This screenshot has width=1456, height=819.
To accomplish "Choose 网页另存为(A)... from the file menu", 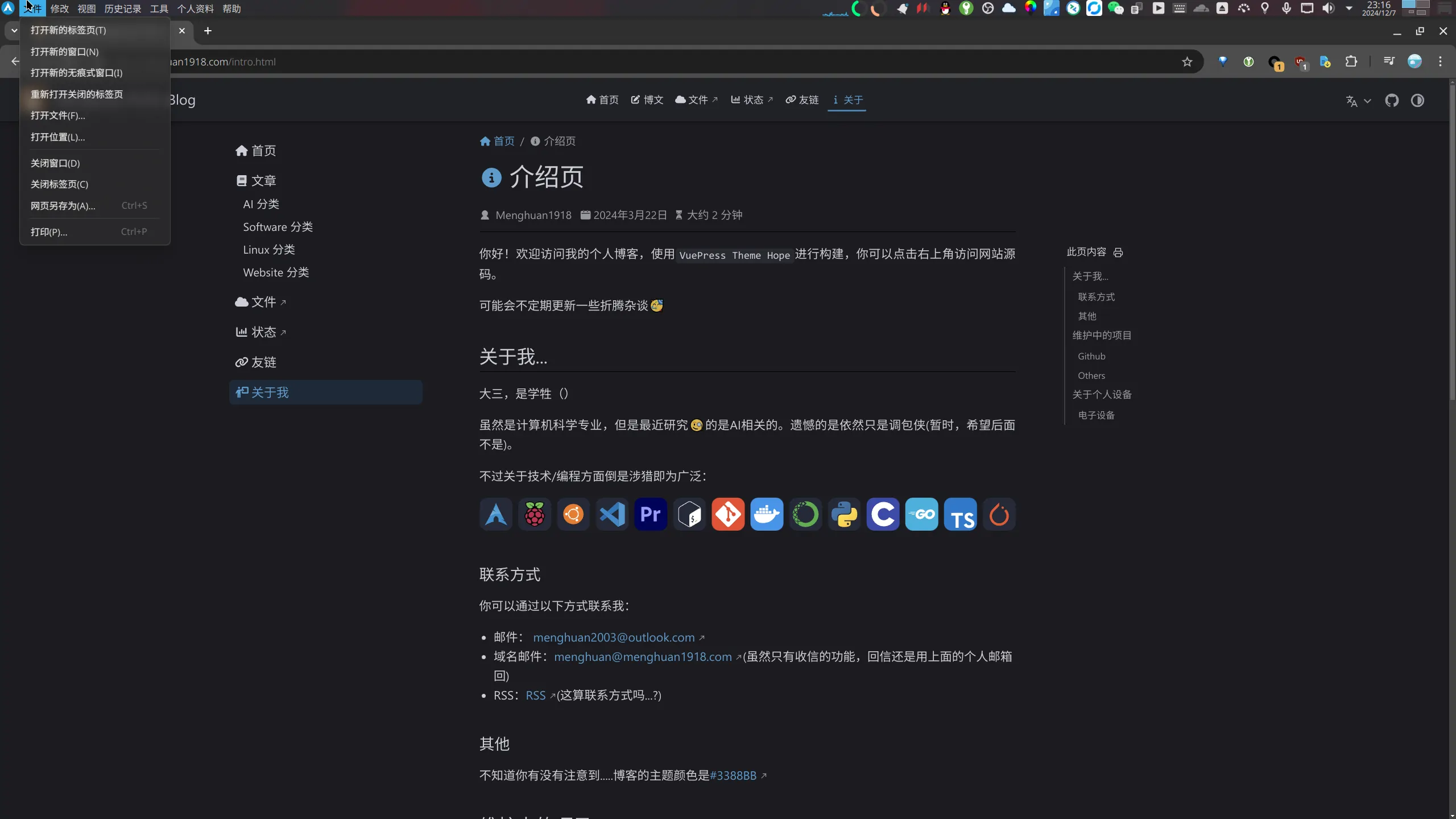I will point(63,206).
